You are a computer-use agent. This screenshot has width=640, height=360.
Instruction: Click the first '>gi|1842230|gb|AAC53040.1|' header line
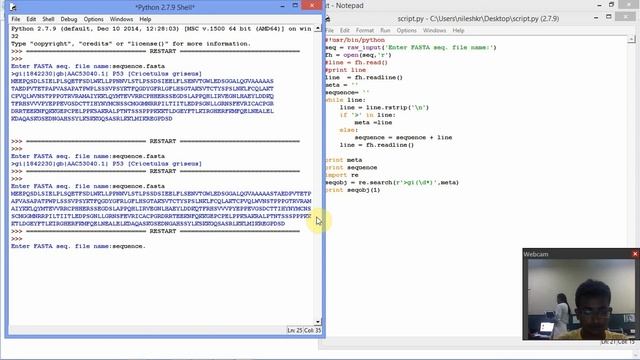click(106, 74)
